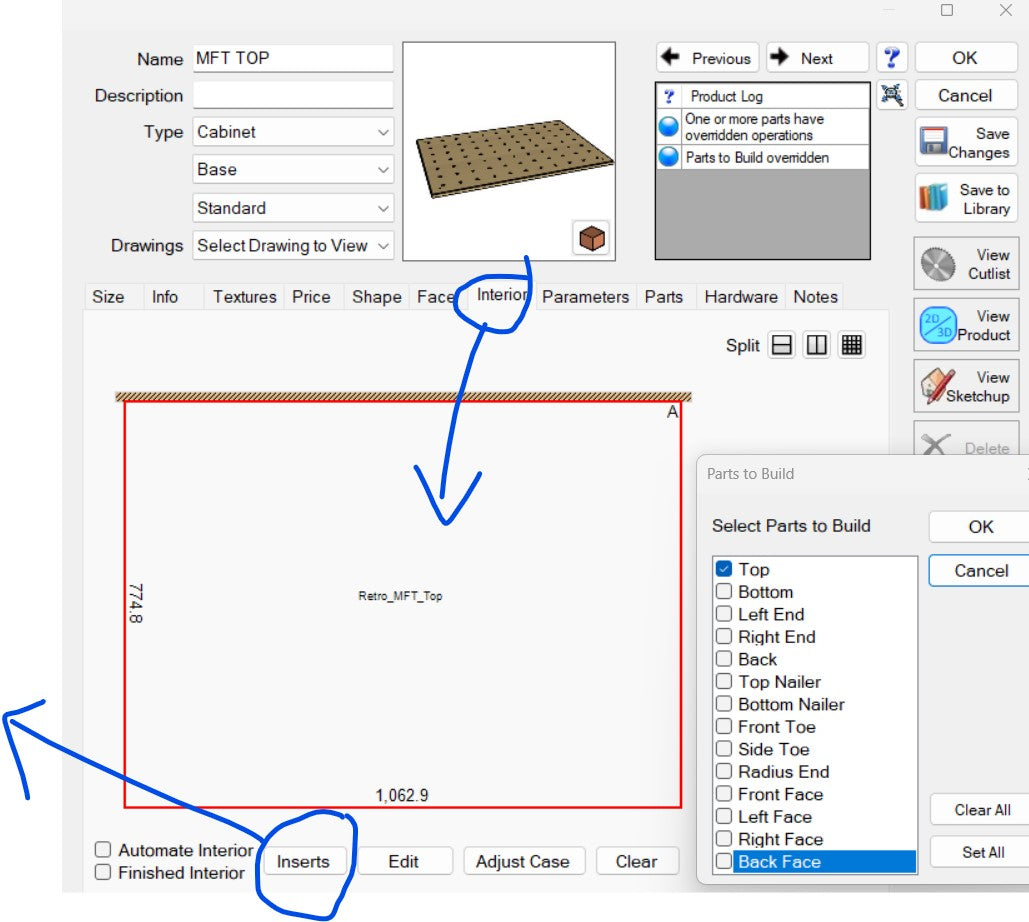This screenshot has width=1029, height=922.
Task: Select the horizontal split icon
Action: [x=783, y=345]
